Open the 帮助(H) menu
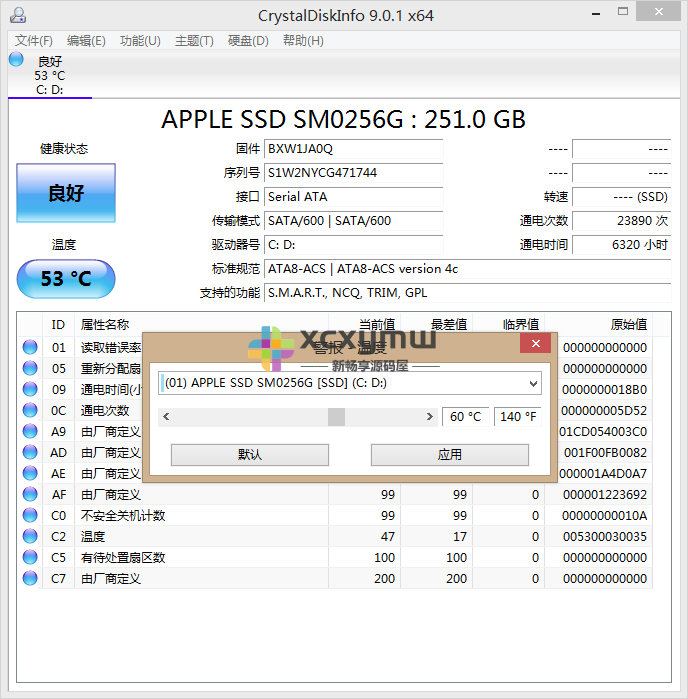 (x=303, y=41)
